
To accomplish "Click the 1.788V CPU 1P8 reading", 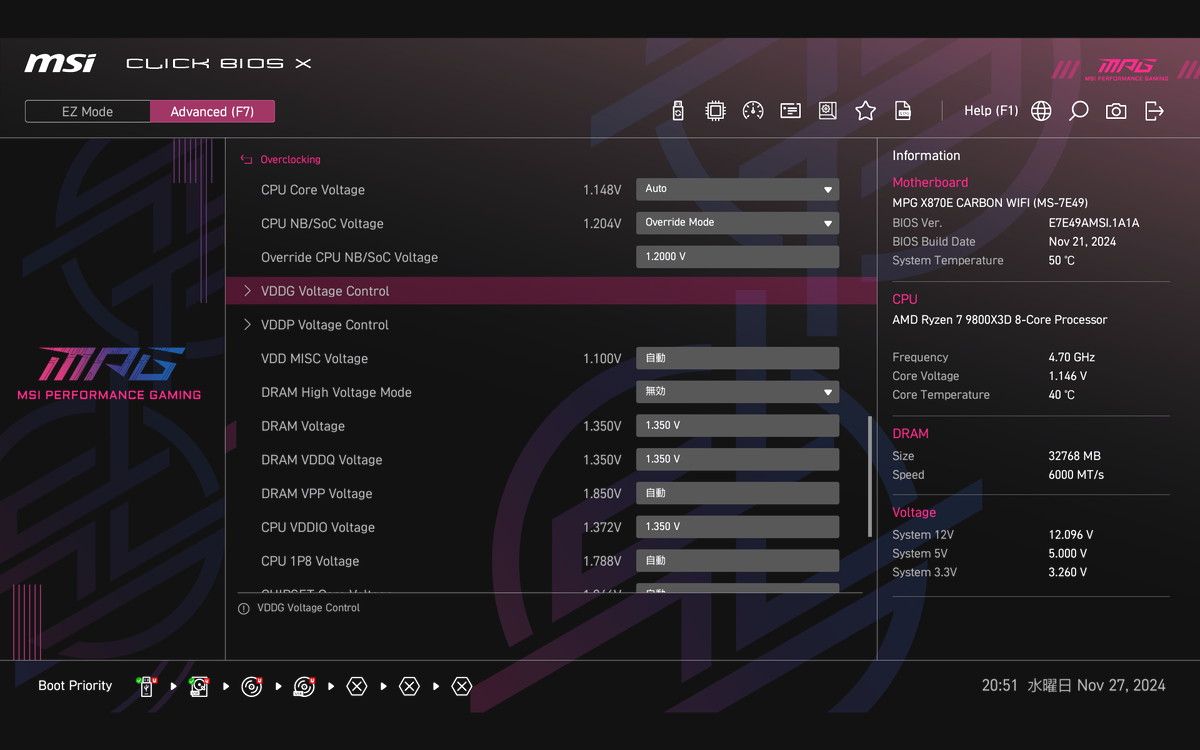I will [602, 562].
